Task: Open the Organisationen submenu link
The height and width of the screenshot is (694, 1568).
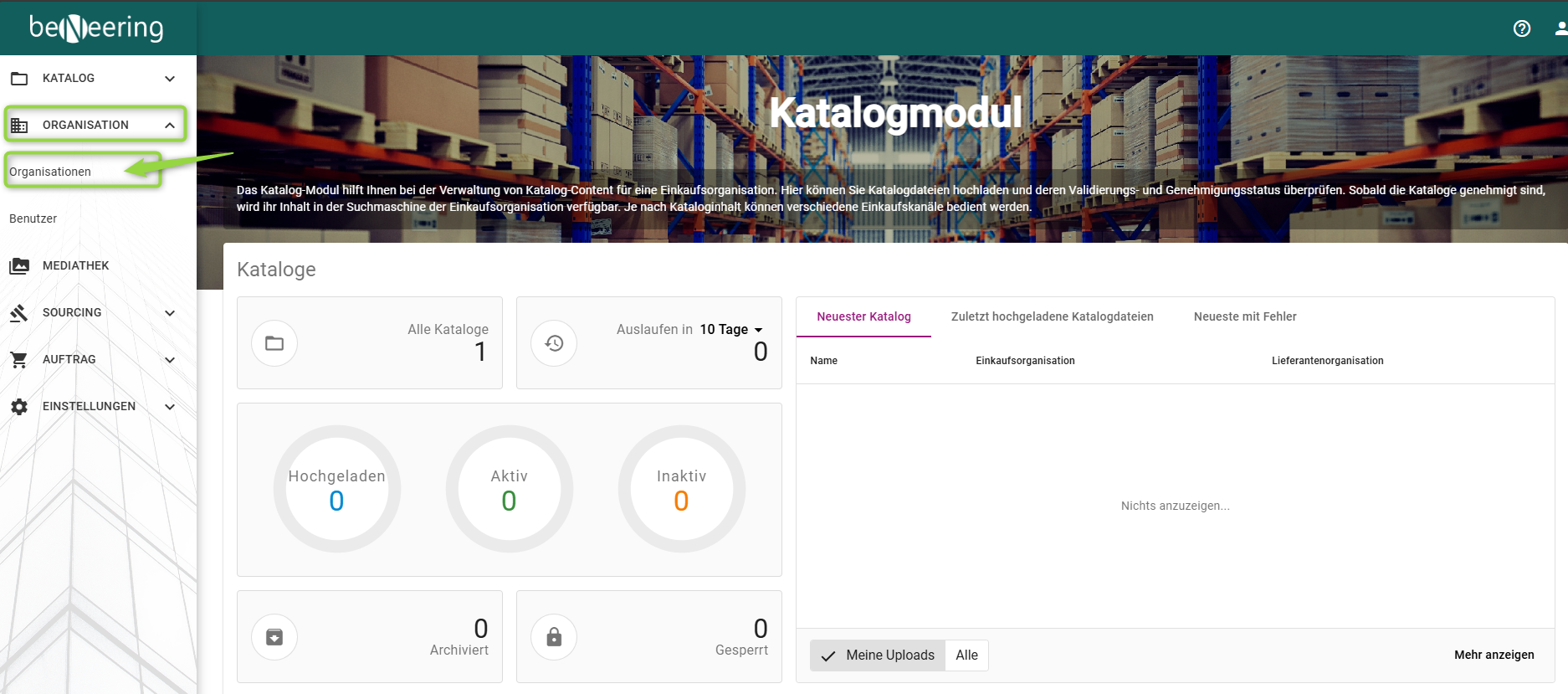Action: (x=50, y=172)
